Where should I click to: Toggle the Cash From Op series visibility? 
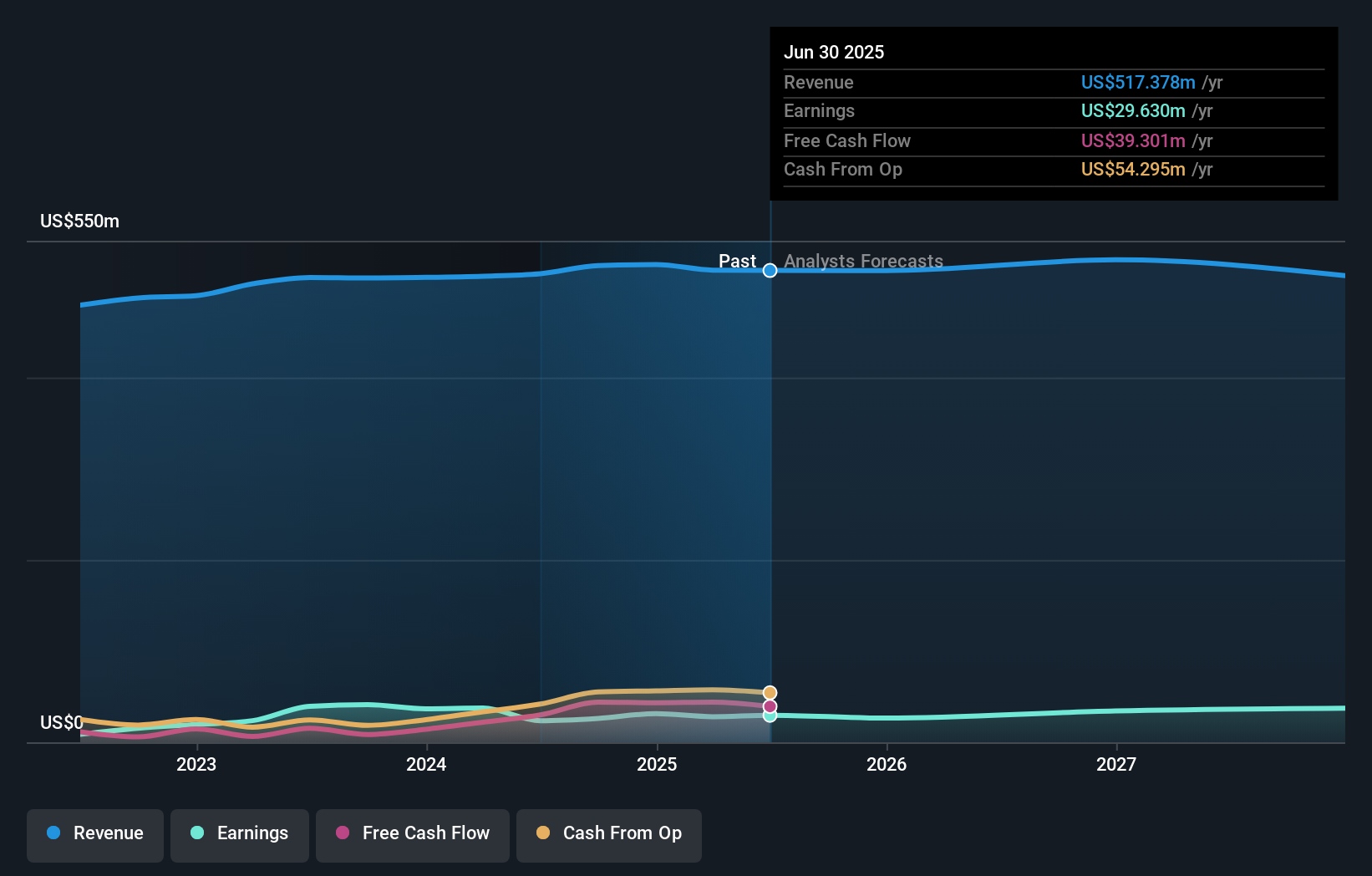609,835
